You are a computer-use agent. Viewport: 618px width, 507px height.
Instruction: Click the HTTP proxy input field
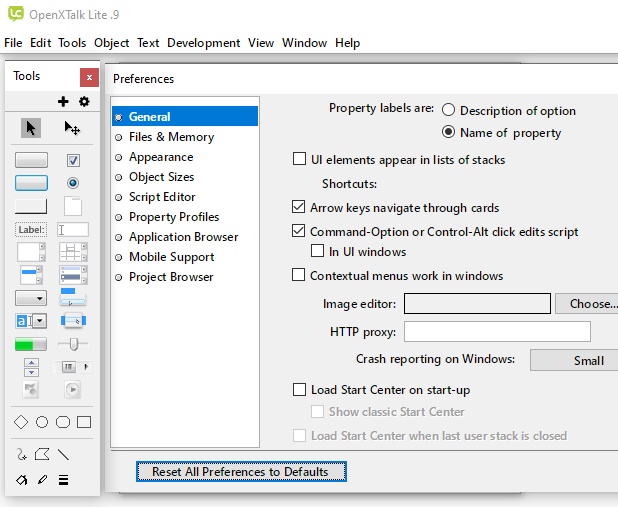[x=497, y=332]
